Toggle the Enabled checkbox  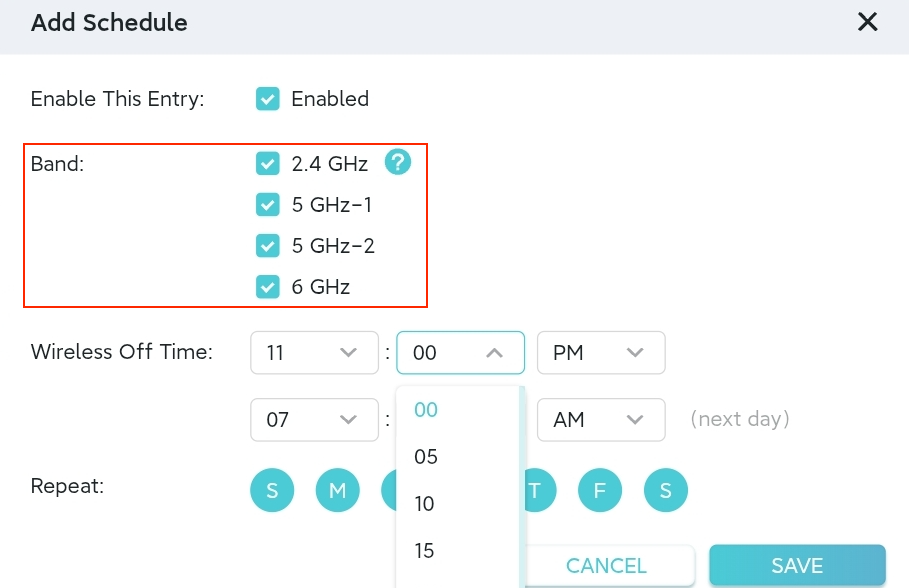tap(267, 99)
